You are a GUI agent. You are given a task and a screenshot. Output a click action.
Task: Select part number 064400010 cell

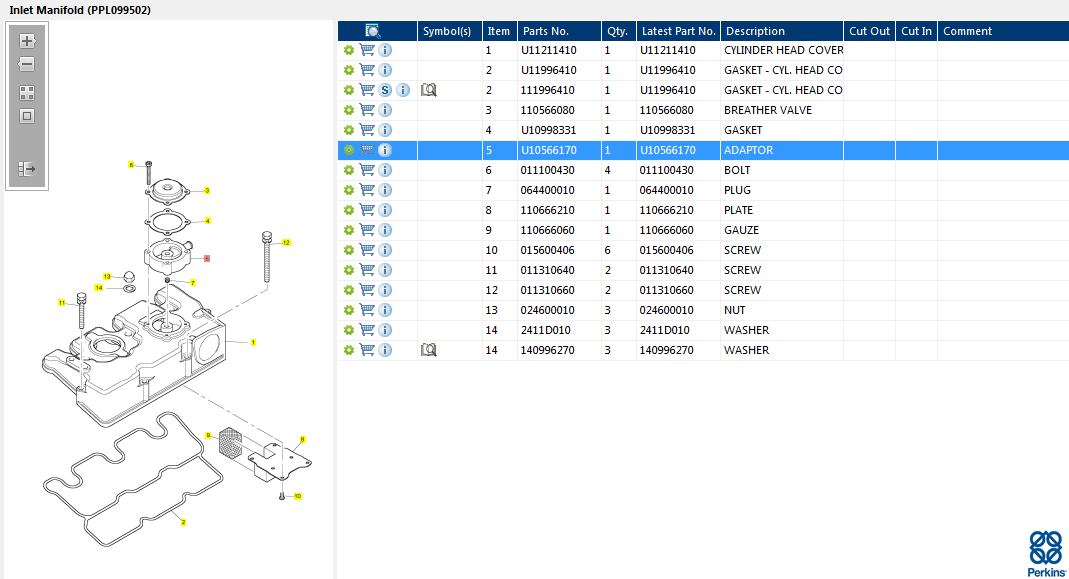[559, 190]
